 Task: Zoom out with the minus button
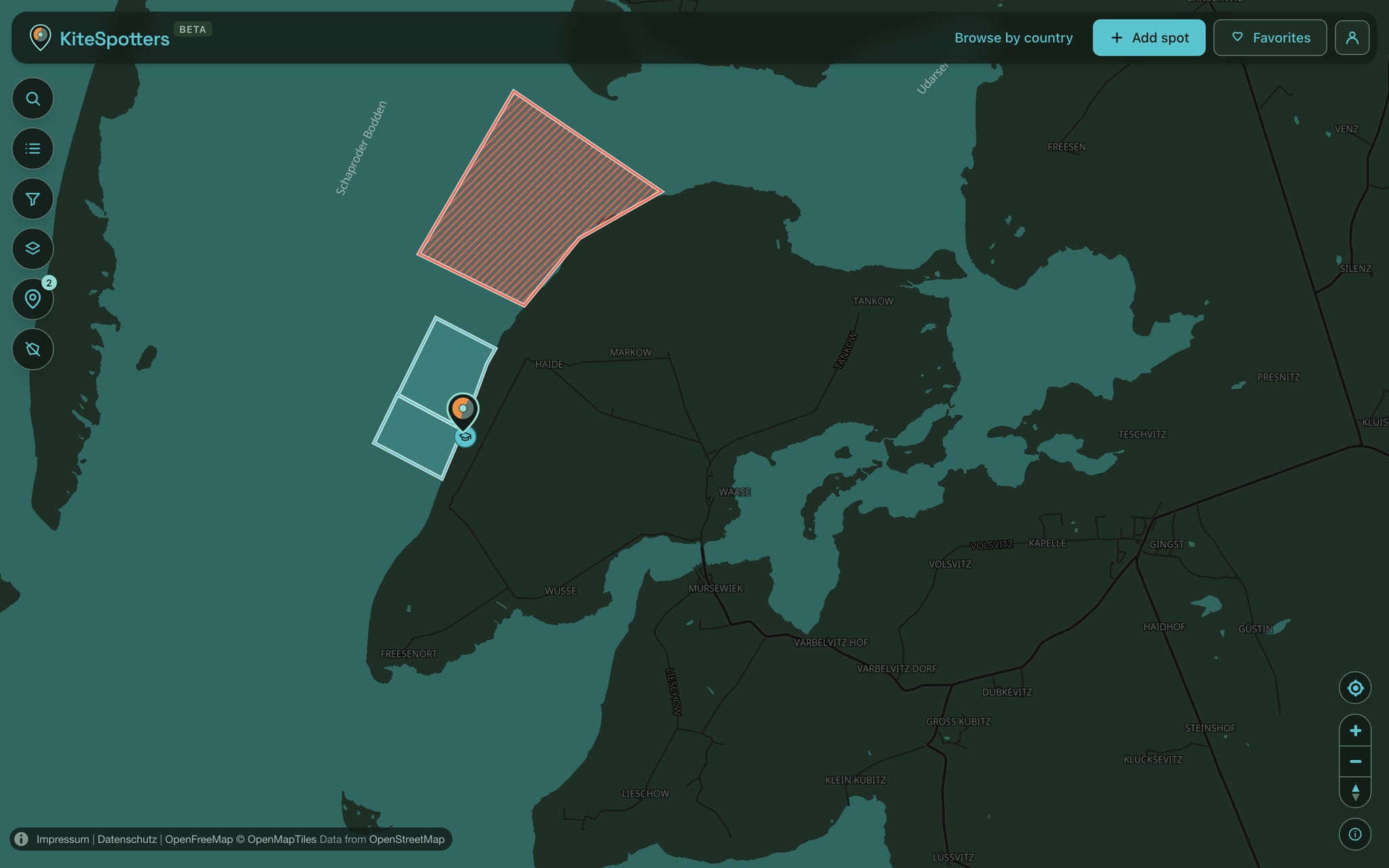point(1355,762)
